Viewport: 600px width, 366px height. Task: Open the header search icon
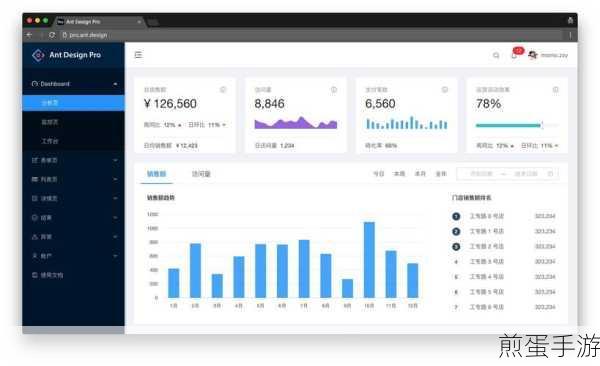[x=496, y=56]
